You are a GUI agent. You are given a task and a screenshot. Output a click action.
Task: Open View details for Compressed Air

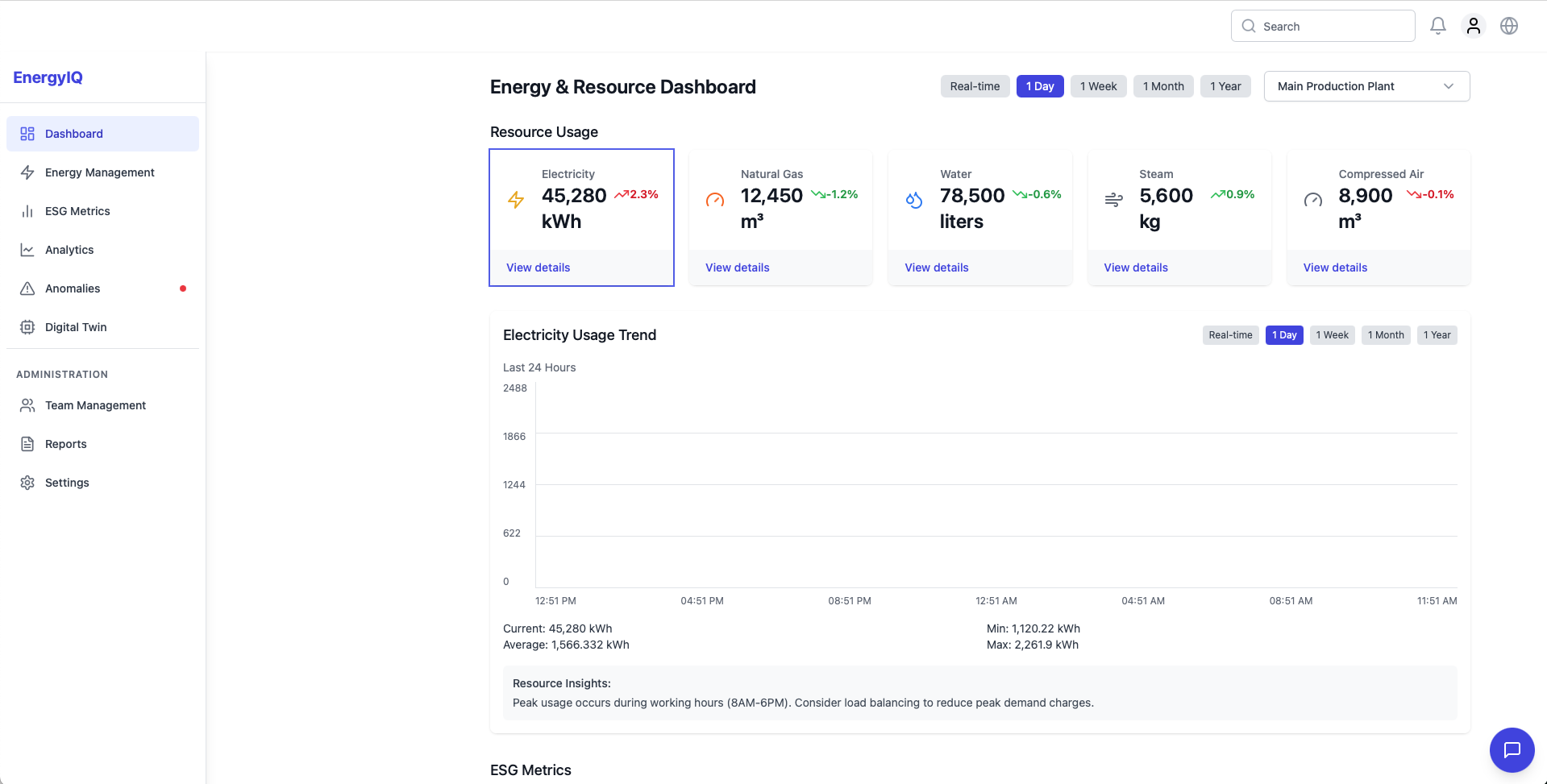(x=1335, y=268)
